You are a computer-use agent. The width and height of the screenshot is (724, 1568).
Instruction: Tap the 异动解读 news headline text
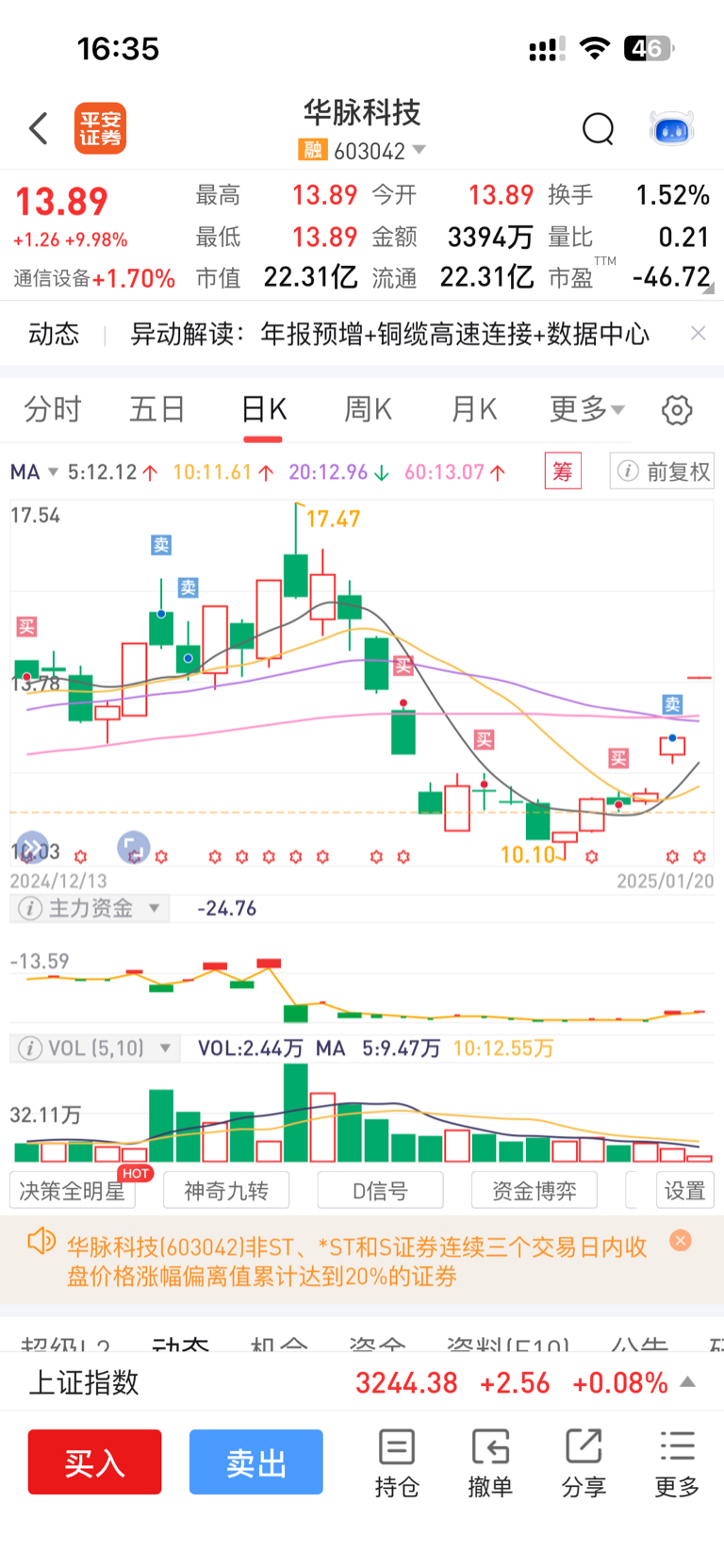pyautogui.click(x=390, y=334)
